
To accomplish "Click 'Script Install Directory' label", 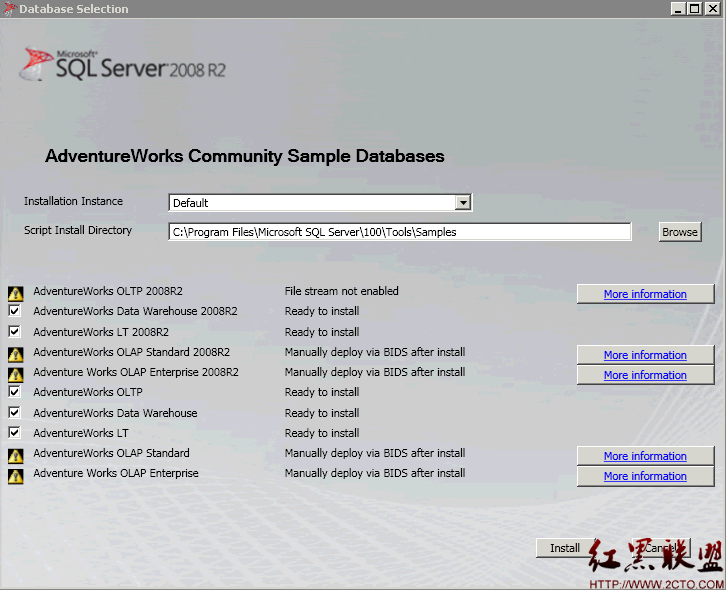I will (x=78, y=230).
